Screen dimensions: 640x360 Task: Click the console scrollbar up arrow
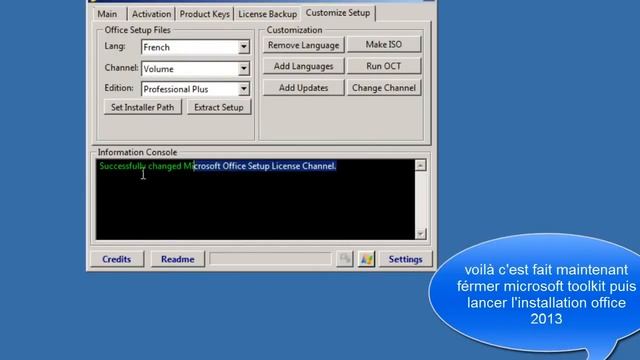(420, 165)
